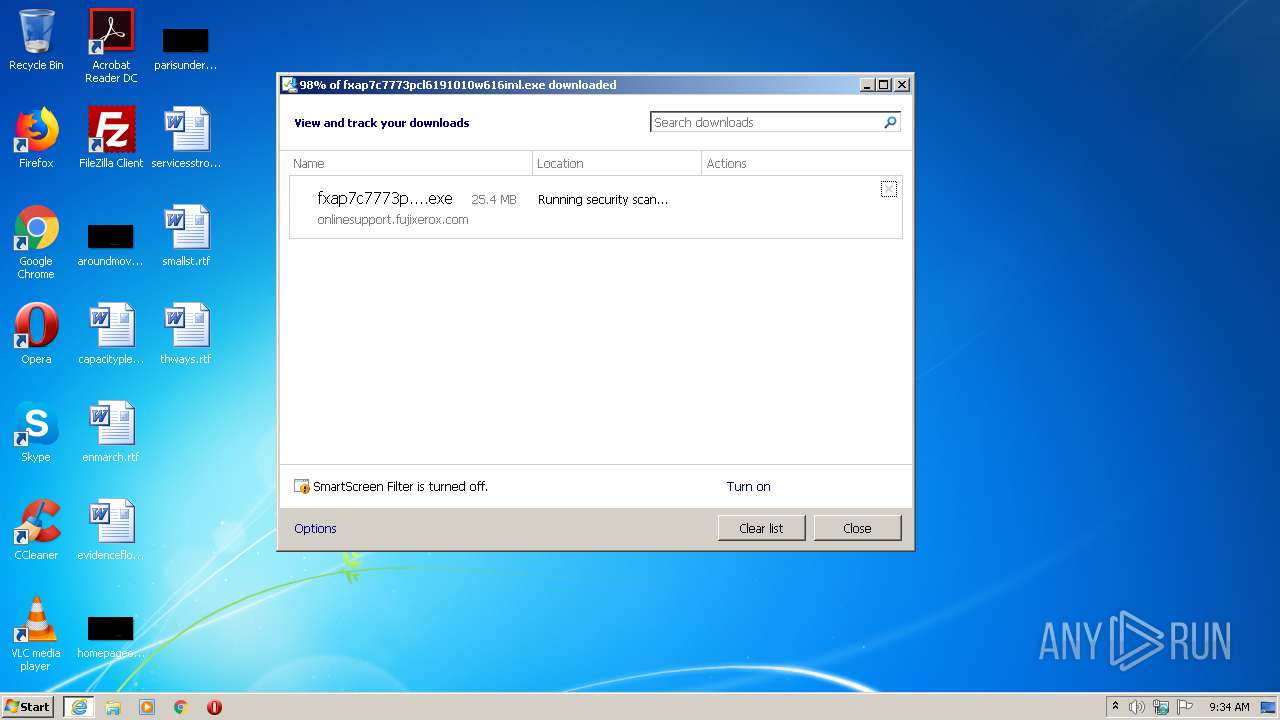Open FileZilla Client shortcut
Screen dimensions: 1280x720
point(111,137)
